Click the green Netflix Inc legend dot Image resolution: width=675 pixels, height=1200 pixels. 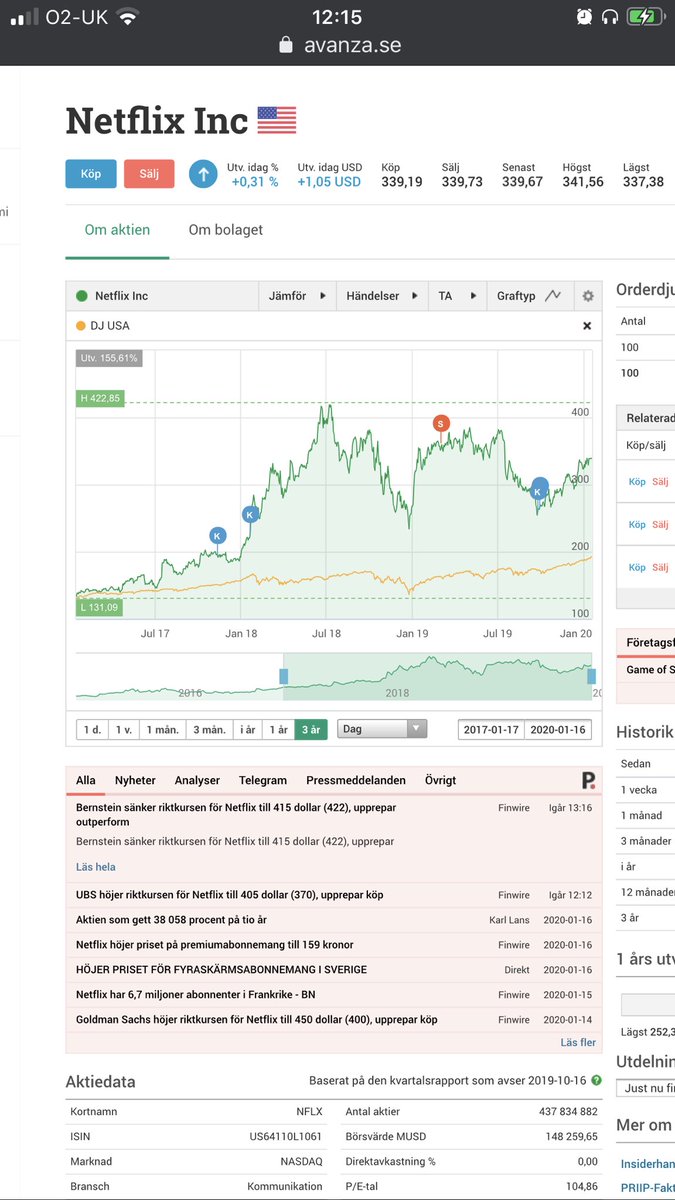[x=82, y=296]
